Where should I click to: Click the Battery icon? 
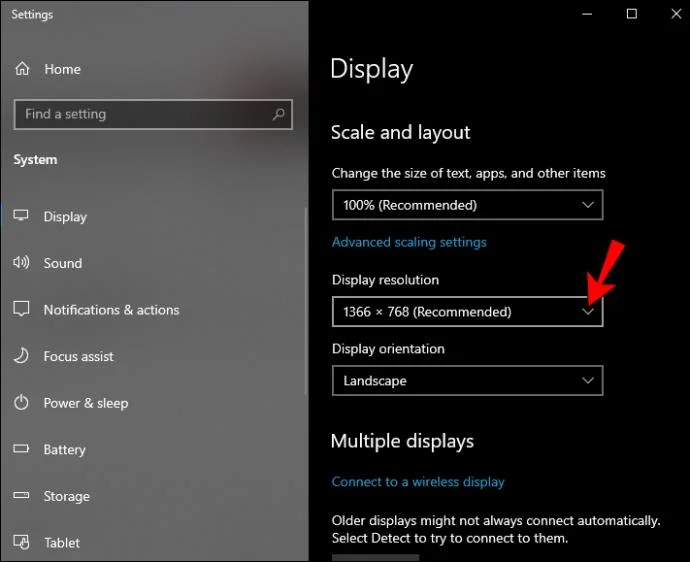click(21, 448)
